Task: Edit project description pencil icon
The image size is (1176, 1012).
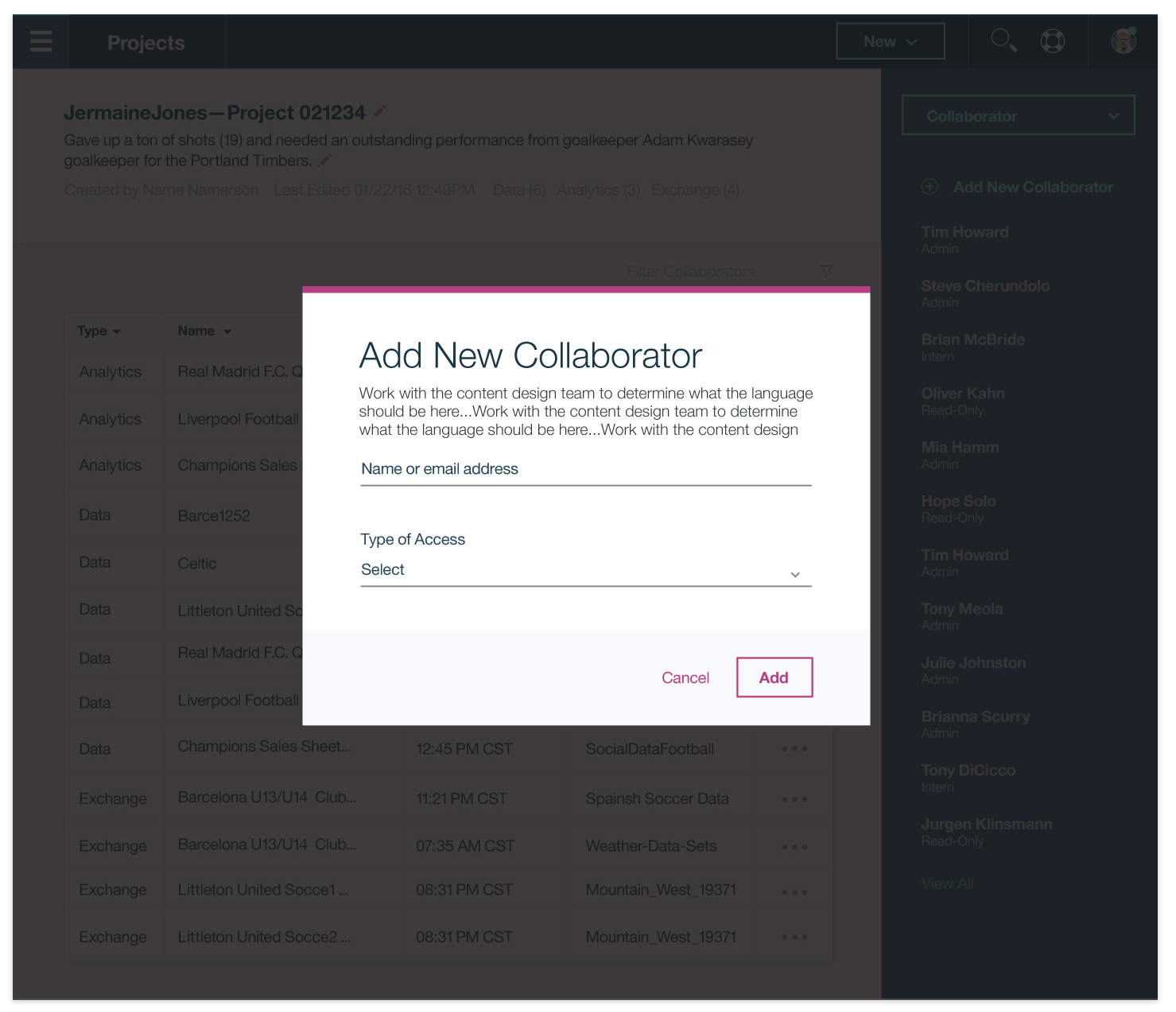Action: [325, 160]
